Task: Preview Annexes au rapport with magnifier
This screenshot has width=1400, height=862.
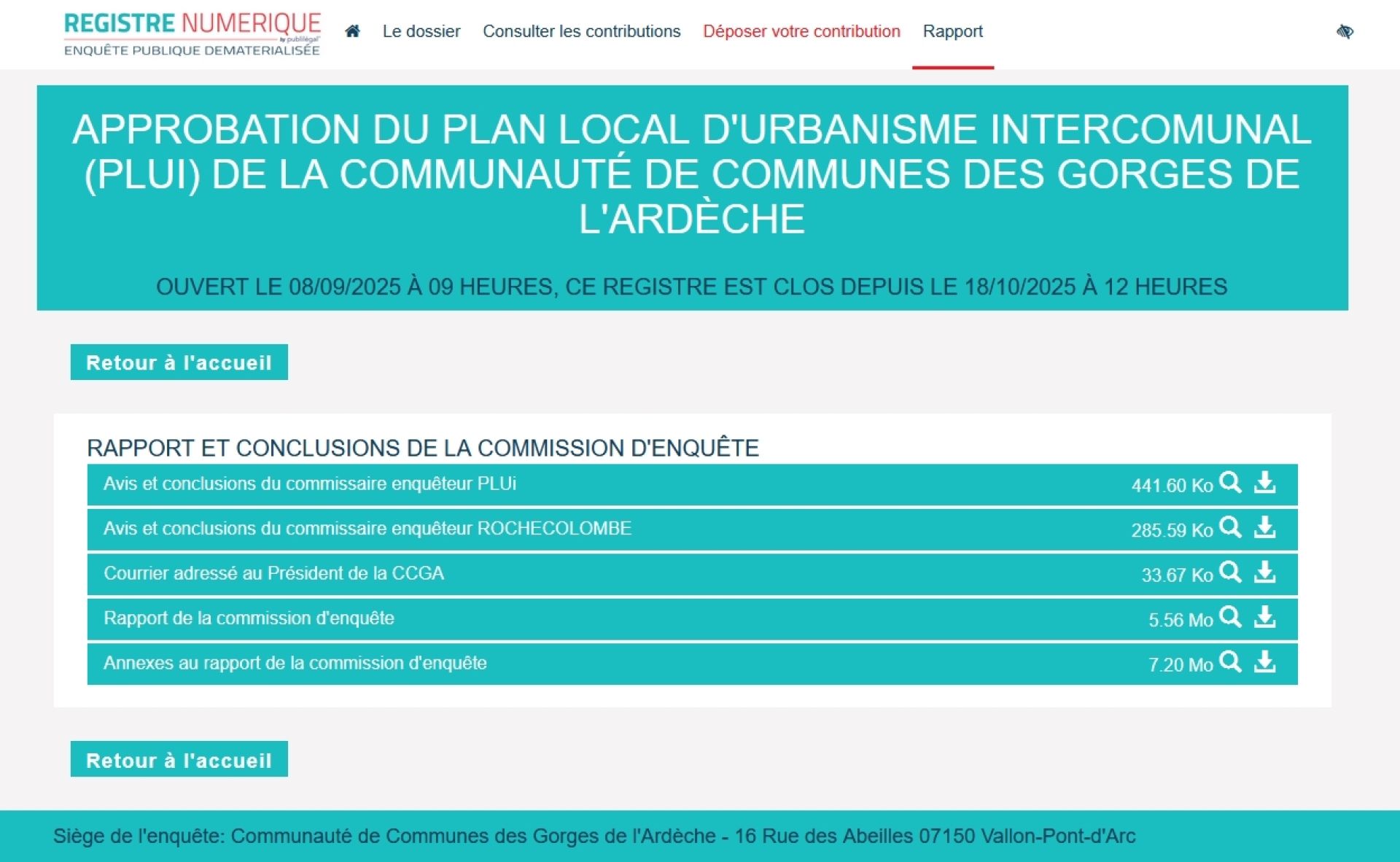Action: (1230, 662)
